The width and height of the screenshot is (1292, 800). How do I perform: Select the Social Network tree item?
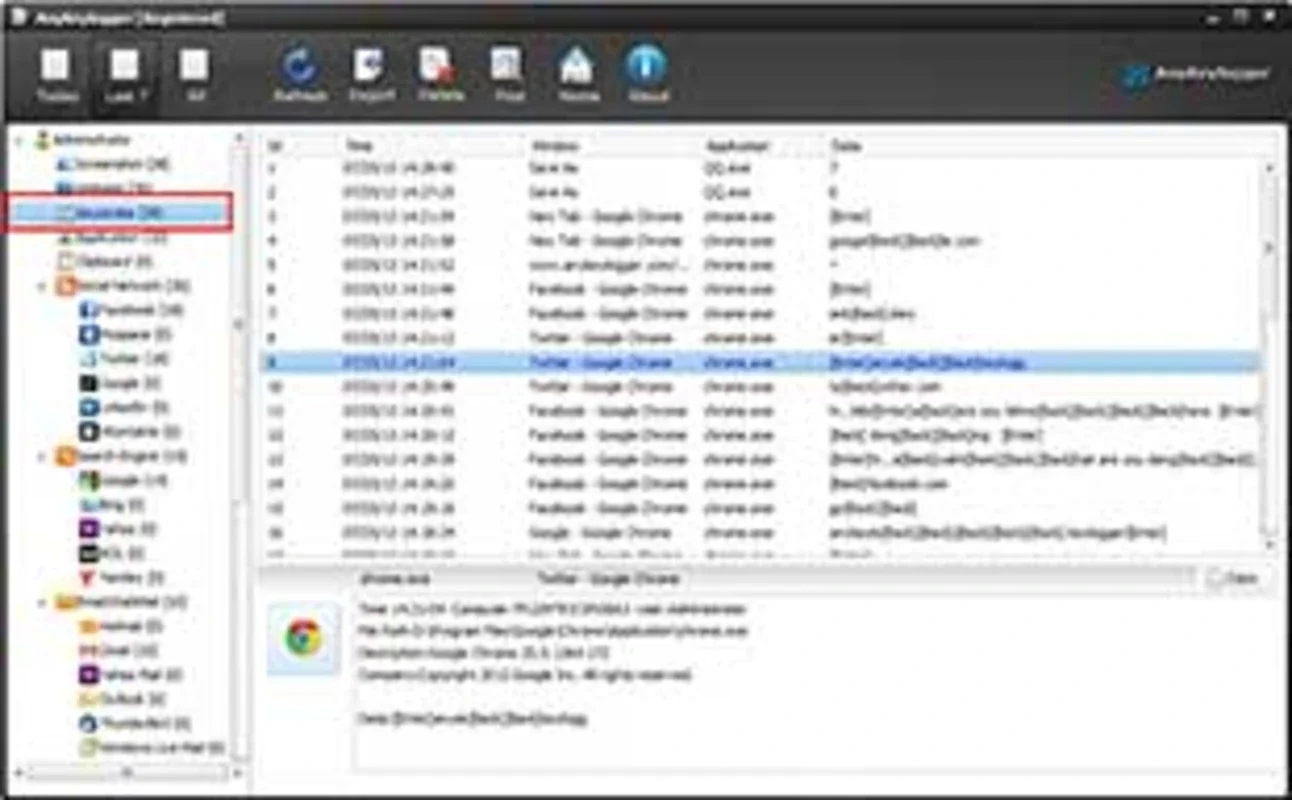click(124, 287)
